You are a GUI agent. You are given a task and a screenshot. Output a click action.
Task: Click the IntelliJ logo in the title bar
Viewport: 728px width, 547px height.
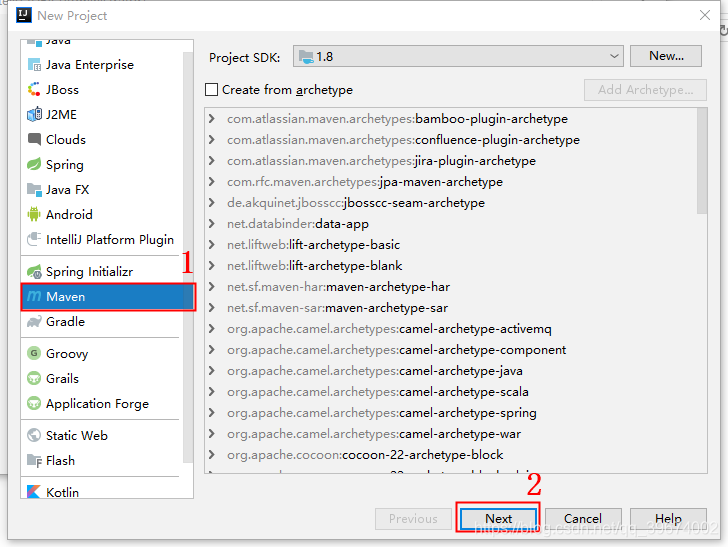24,15
